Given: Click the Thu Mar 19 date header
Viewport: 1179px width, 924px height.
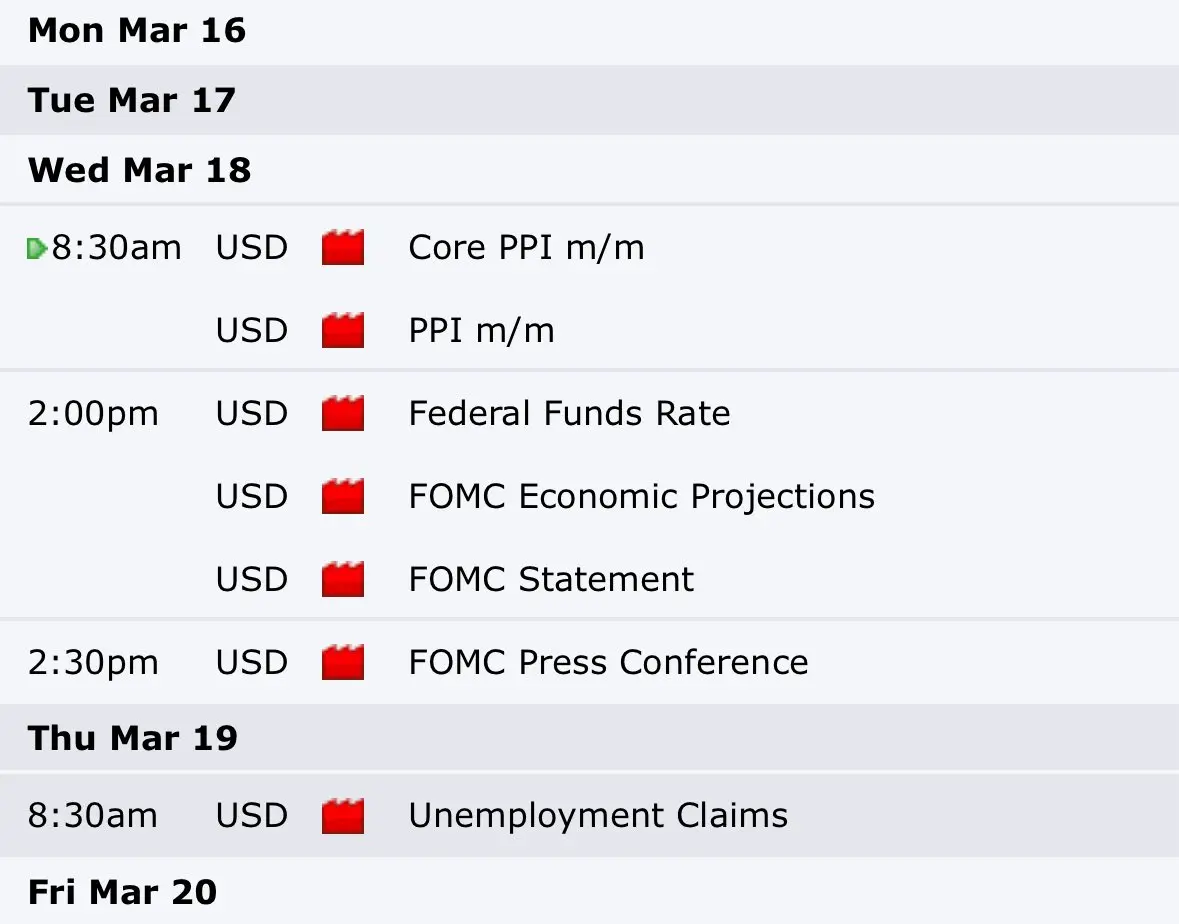Looking at the screenshot, I should tap(133, 739).
